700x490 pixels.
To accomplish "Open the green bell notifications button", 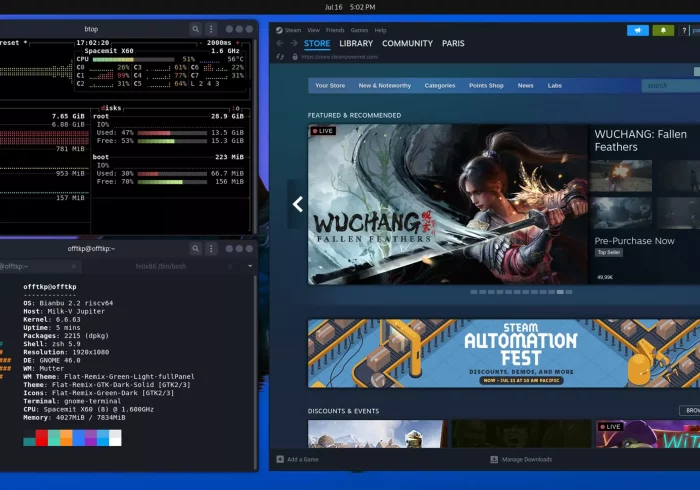I will (x=663, y=30).
